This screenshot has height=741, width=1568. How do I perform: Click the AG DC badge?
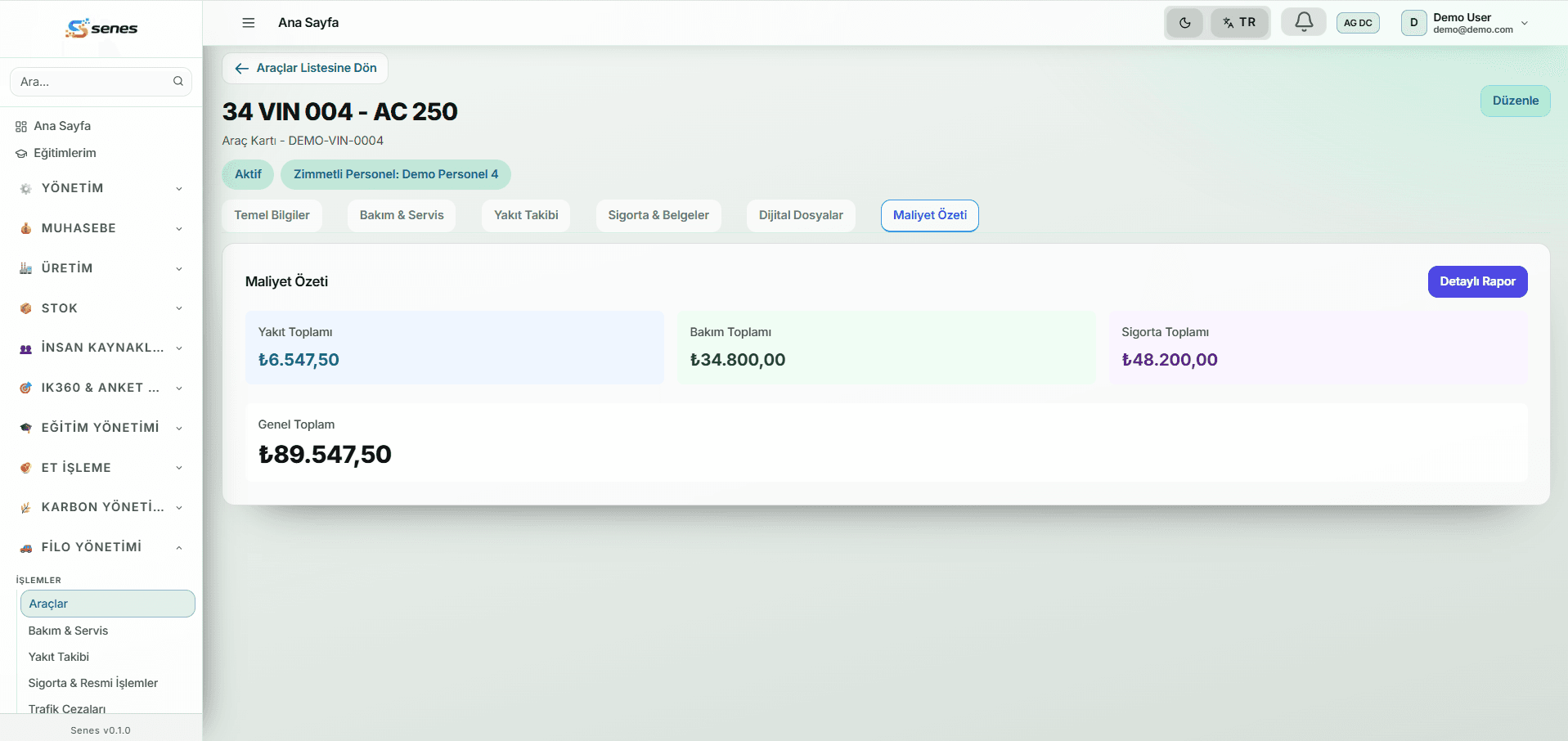point(1358,23)
